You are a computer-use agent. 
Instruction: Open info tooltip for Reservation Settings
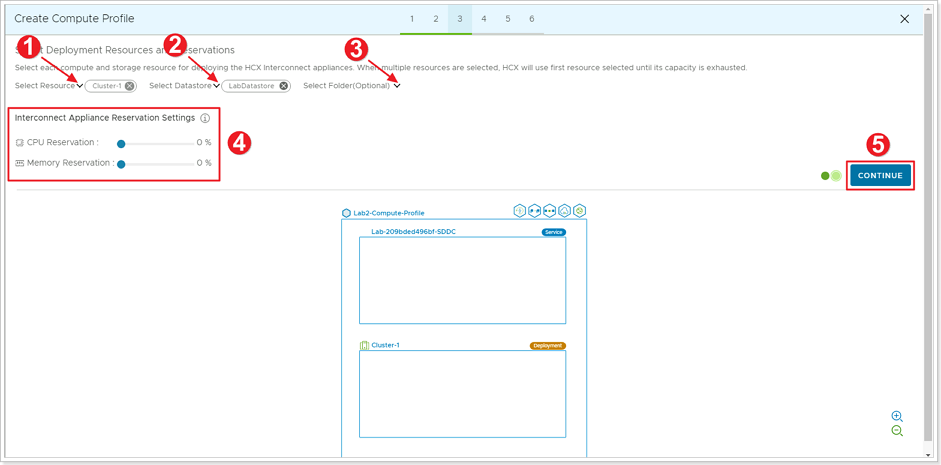pos(205,118)
